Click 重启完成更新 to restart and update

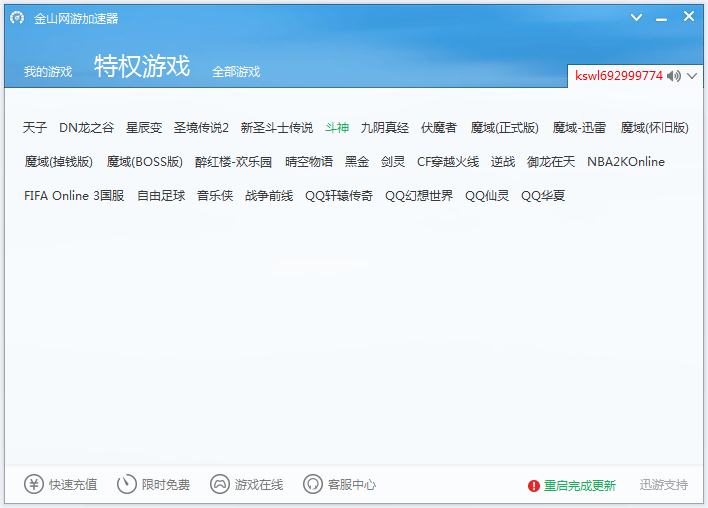580,485
